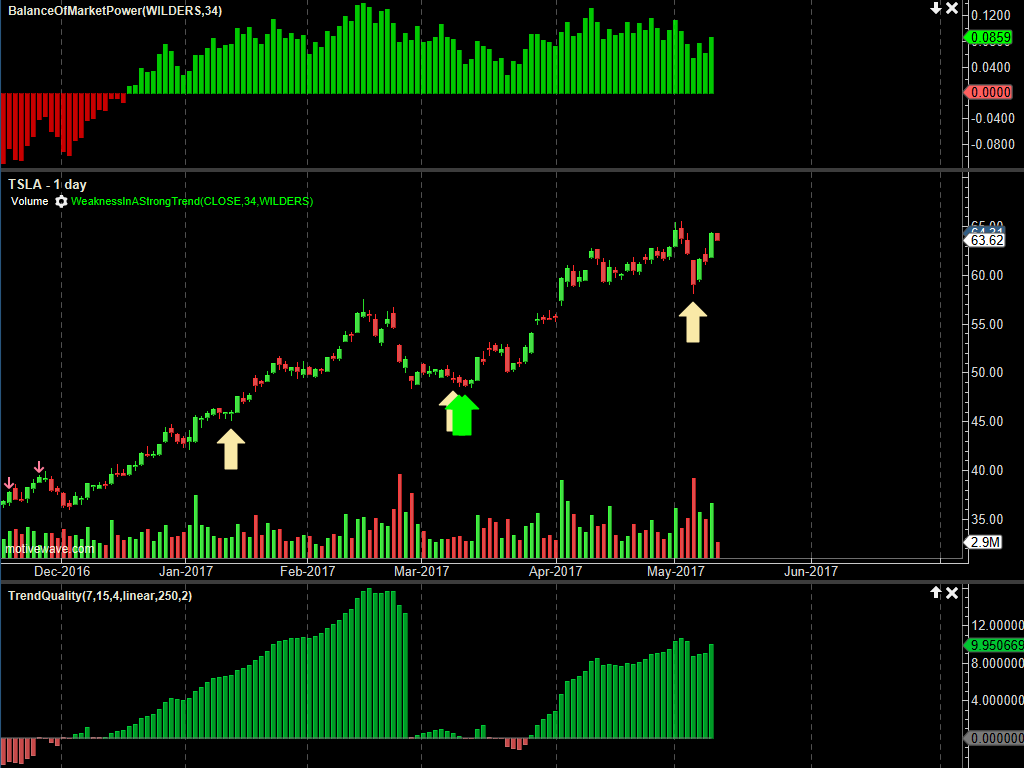Select the 63.62 last price tag
The width and height of the screenshot is (1024, 768).
(987, 240)
